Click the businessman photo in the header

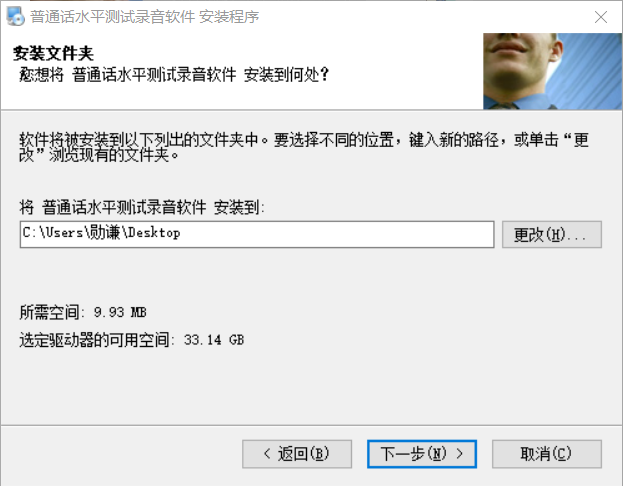[x=552, y=71]
